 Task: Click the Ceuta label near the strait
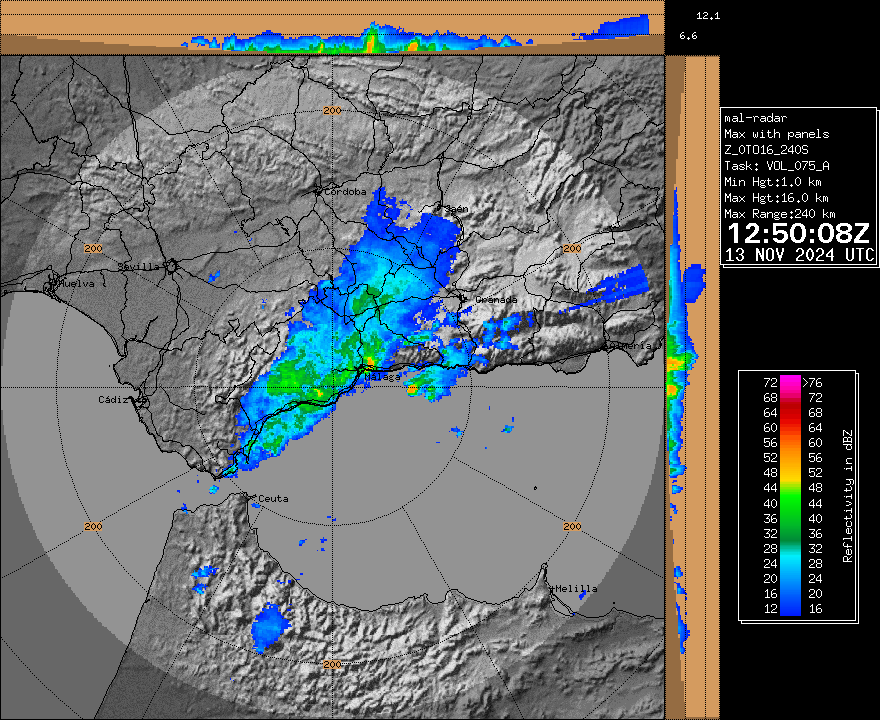pos(272,498)
